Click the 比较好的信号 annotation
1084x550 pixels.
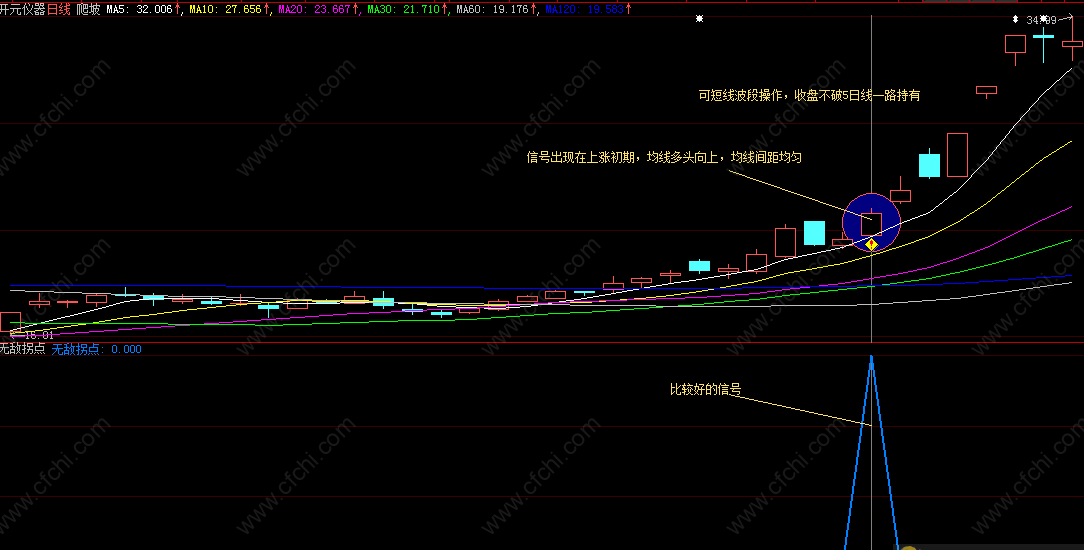(x=706, y=390)
